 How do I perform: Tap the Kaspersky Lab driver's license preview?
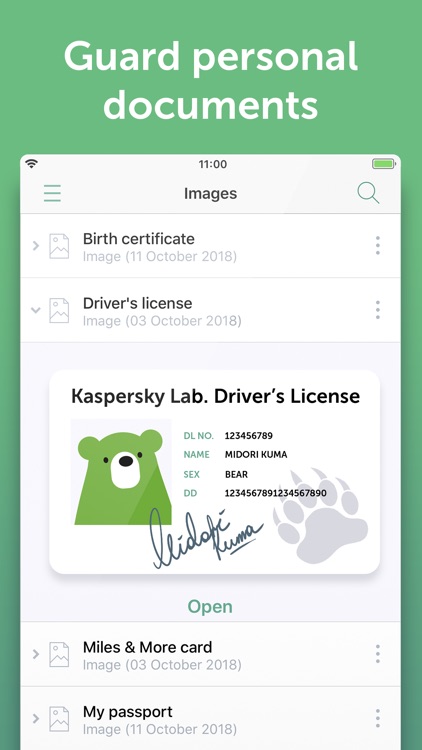tap(214, 472)
